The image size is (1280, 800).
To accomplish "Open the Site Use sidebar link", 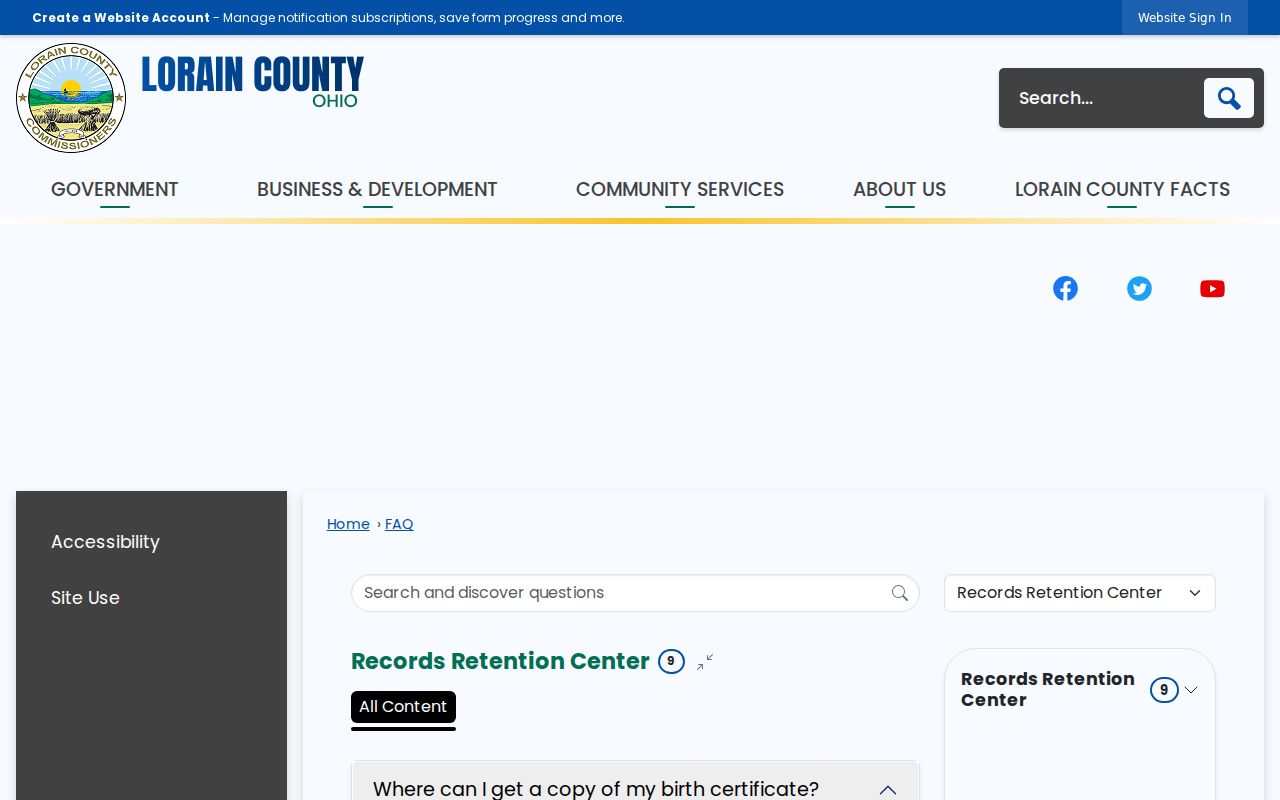I will coord(85,598).
